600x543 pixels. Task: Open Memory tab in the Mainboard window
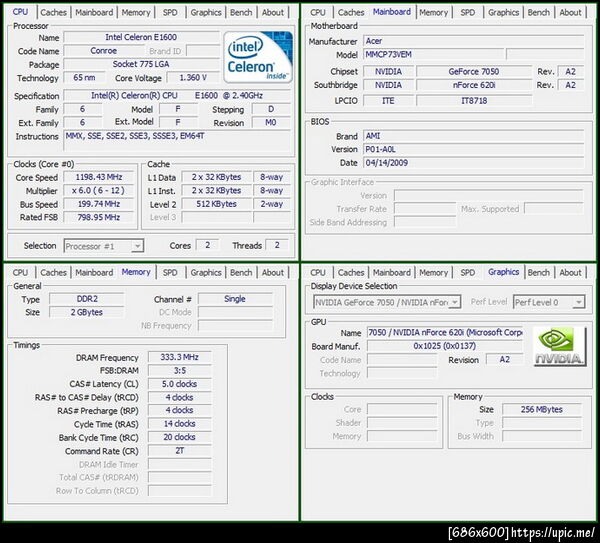pos(434,12)
